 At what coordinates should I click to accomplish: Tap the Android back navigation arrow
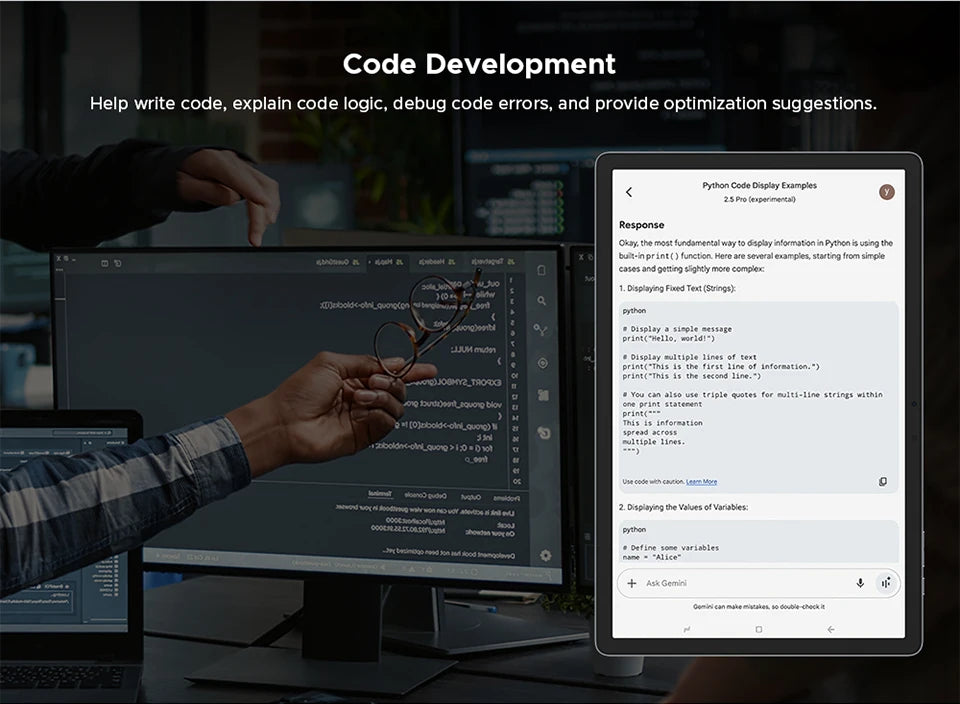tap(830, 629)
